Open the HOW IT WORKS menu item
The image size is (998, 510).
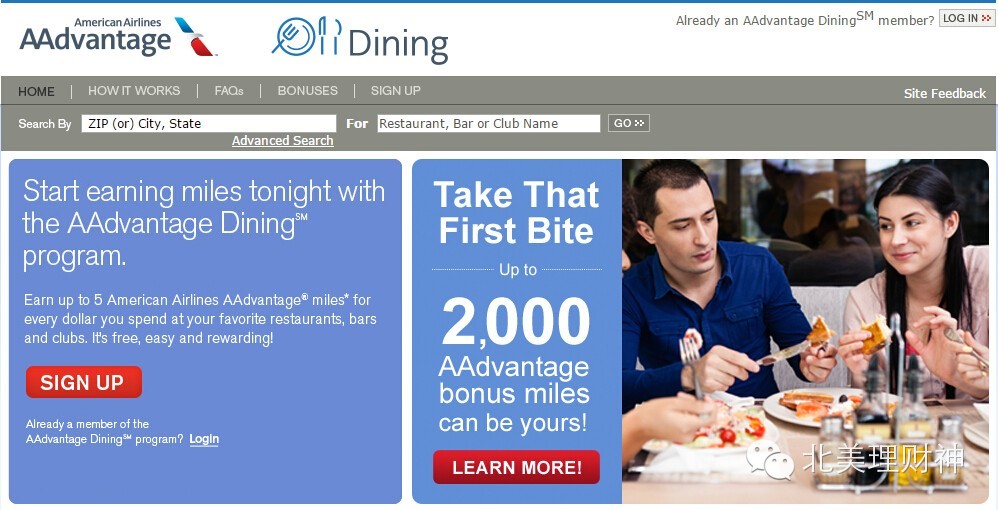click(x=134, y=91)
